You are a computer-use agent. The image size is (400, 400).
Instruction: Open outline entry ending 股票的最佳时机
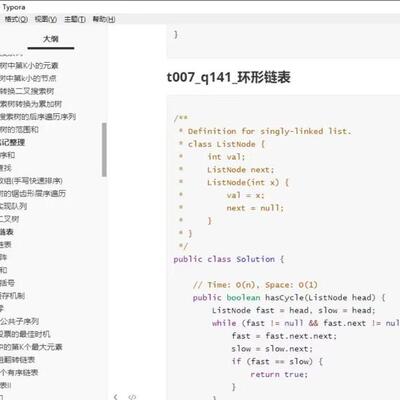[x=25, y=334]
